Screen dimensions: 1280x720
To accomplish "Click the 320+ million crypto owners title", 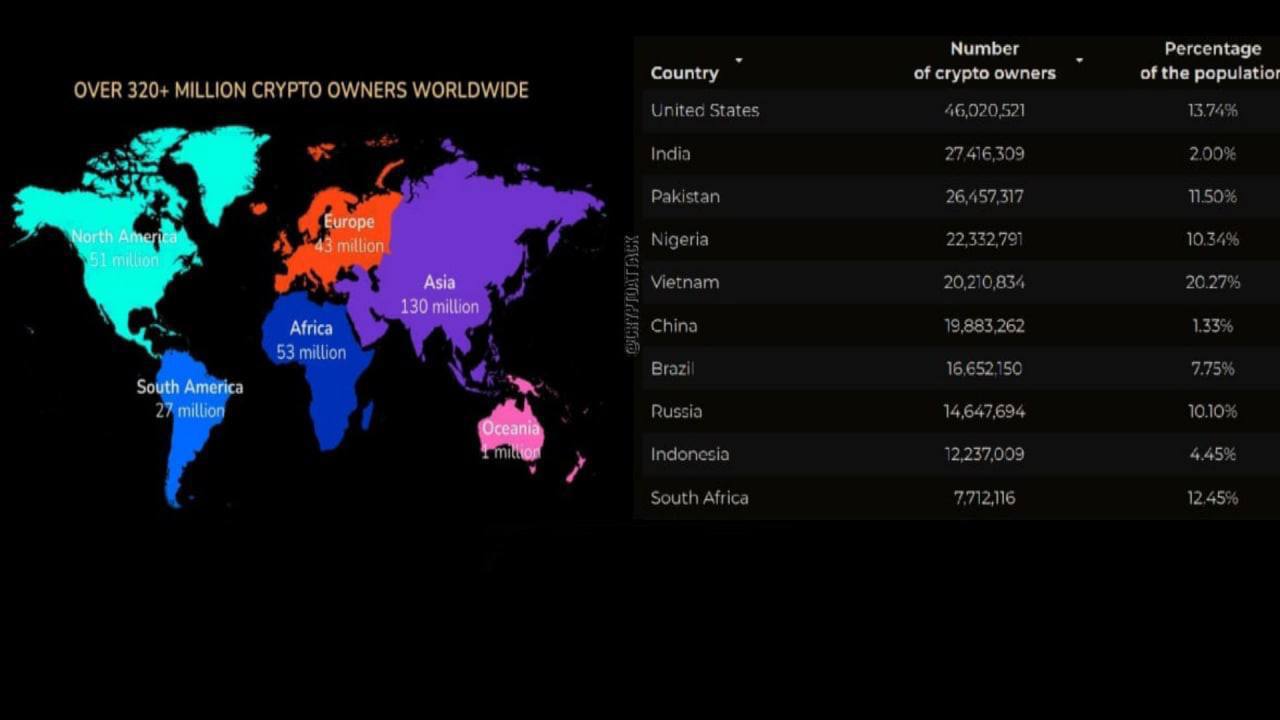I will (301, 90).
